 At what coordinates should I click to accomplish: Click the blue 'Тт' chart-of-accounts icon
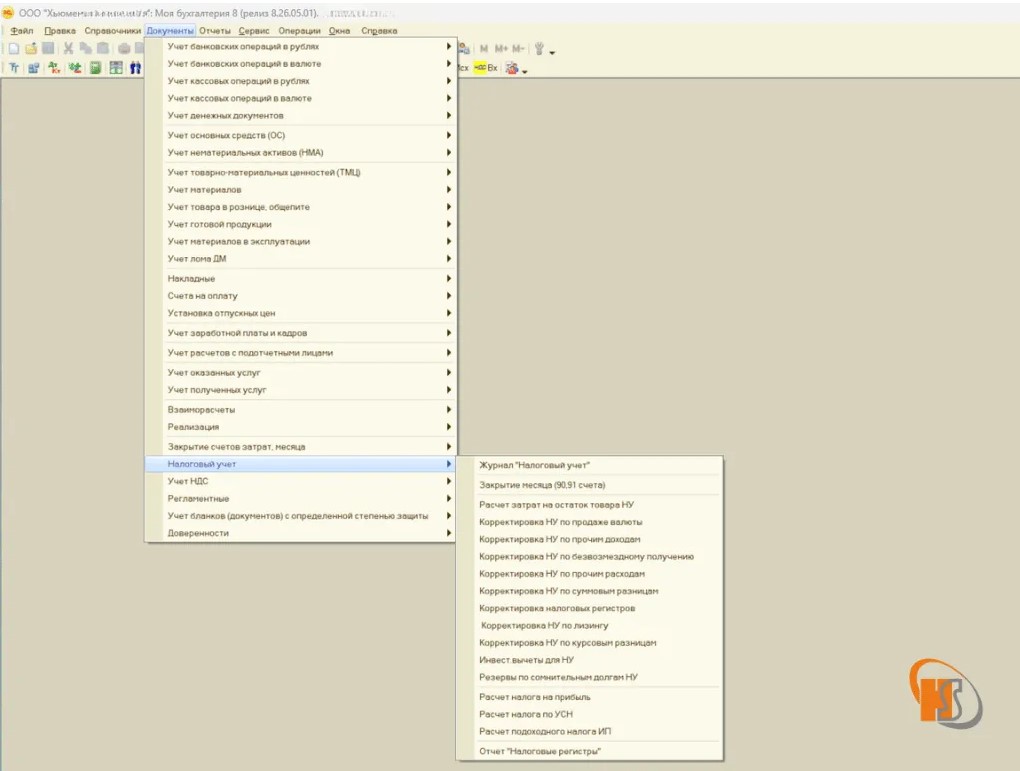tap(14, 68)
